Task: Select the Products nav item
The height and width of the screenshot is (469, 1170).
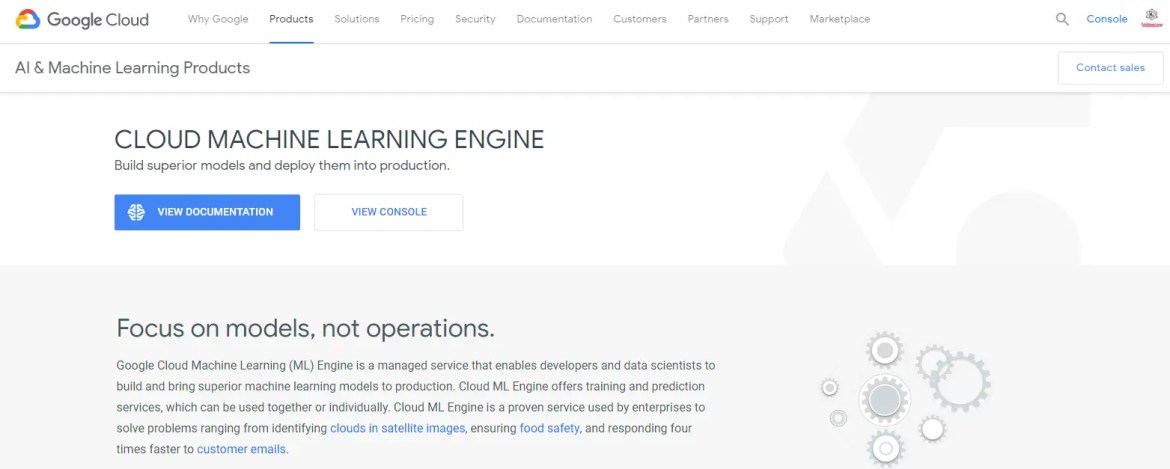Action: tap(291, 19)
